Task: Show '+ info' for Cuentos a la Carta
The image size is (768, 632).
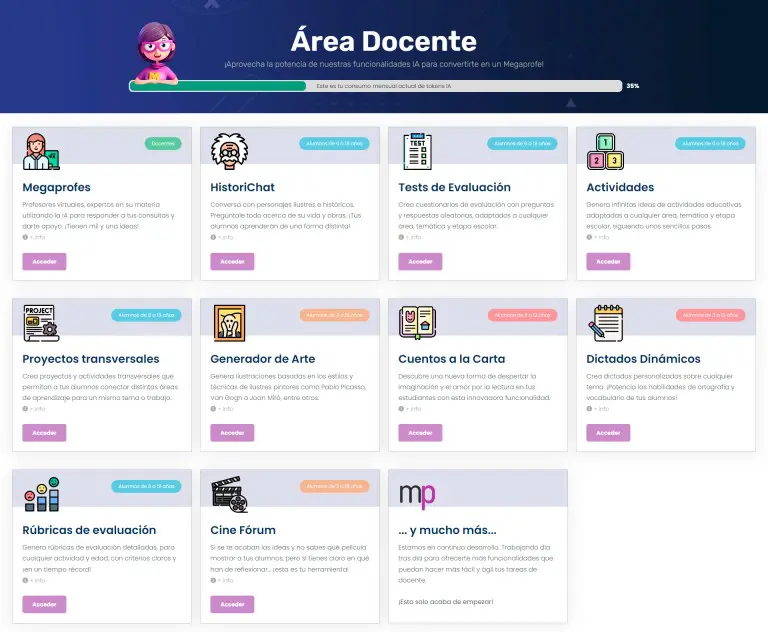Action: (x=413, y=408)
